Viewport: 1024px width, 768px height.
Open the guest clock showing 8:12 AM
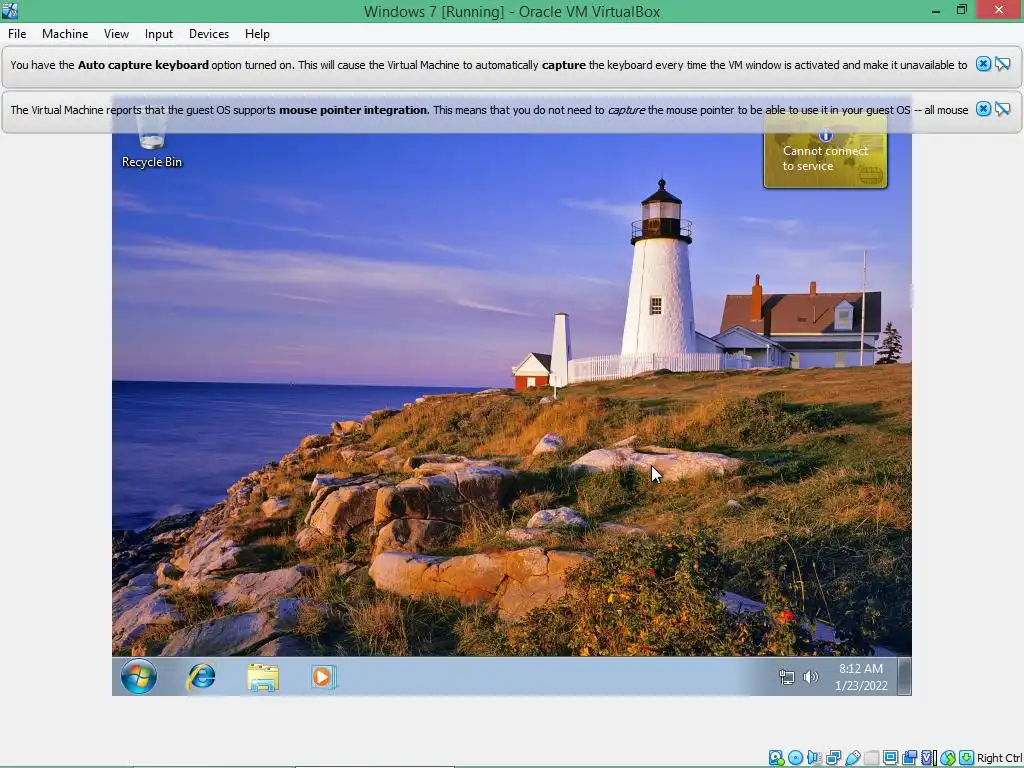(861, 677)
